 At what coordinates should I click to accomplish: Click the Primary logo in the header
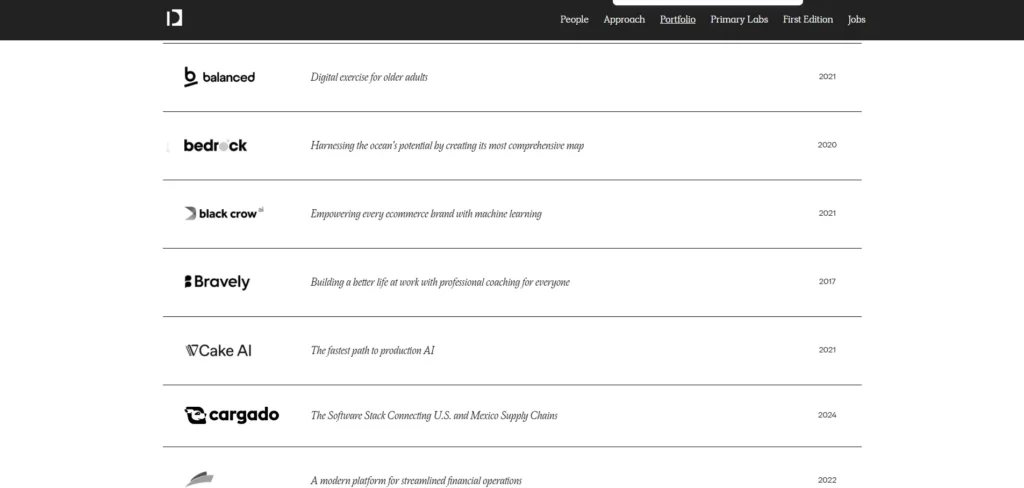point(174,18)
